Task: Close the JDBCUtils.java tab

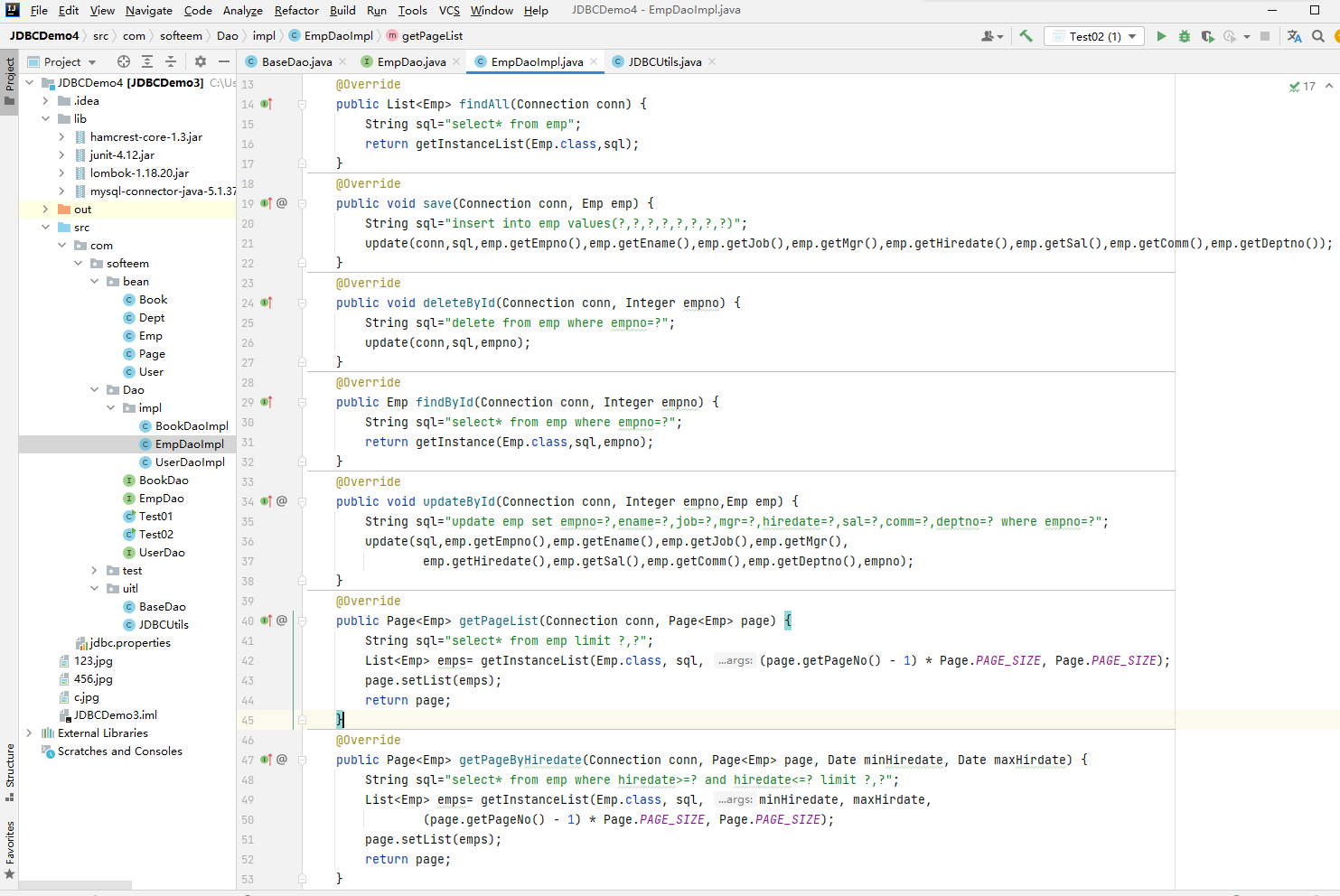Action: coord(712,61)
